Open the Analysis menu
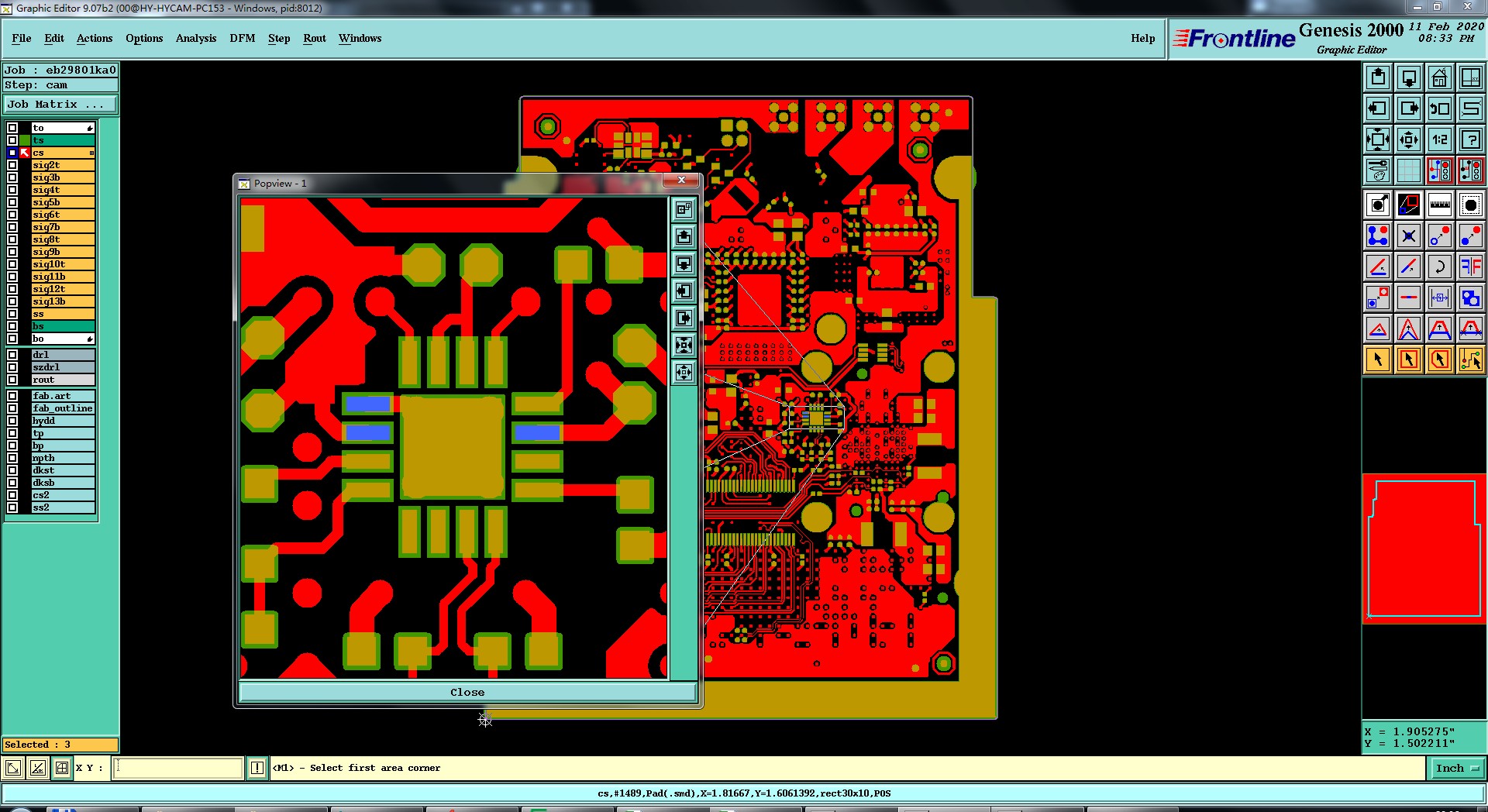This screenshot has height=812, width=1488. tap(196, 38)
